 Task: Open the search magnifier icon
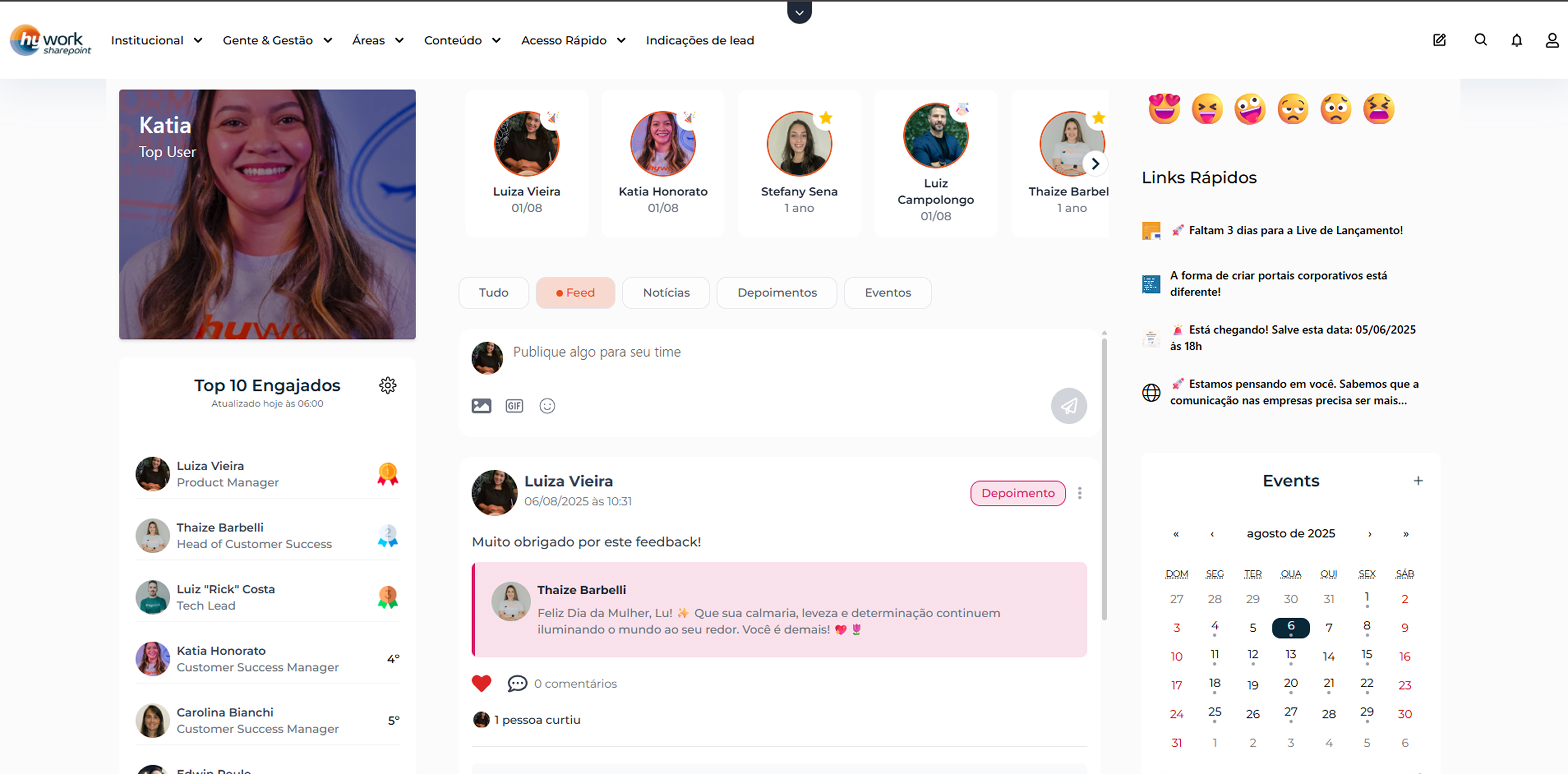1480,40
